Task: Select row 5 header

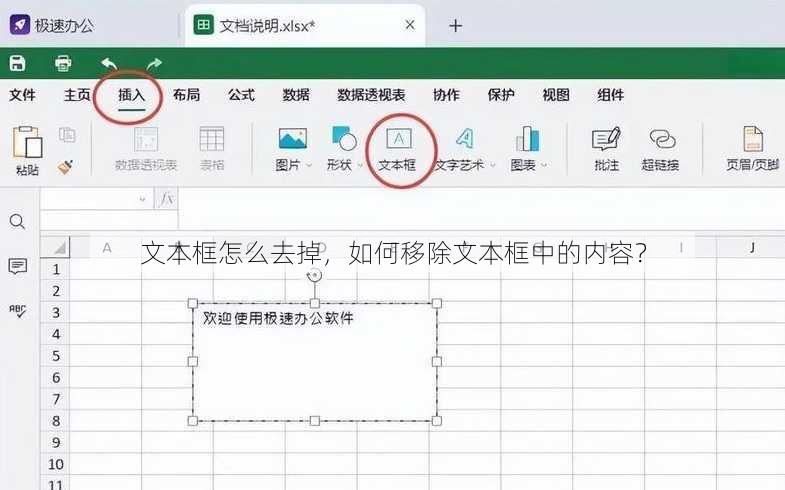Action: [56, 356]
